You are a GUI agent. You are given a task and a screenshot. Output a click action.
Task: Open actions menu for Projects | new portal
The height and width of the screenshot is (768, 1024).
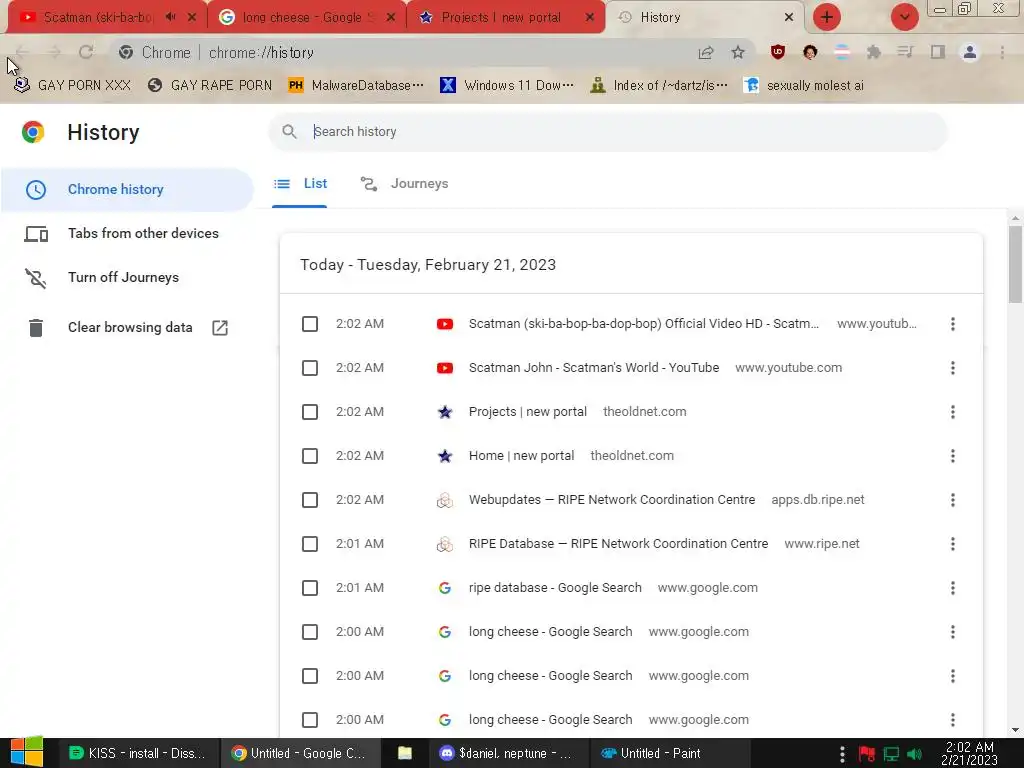tap(953, 412)
